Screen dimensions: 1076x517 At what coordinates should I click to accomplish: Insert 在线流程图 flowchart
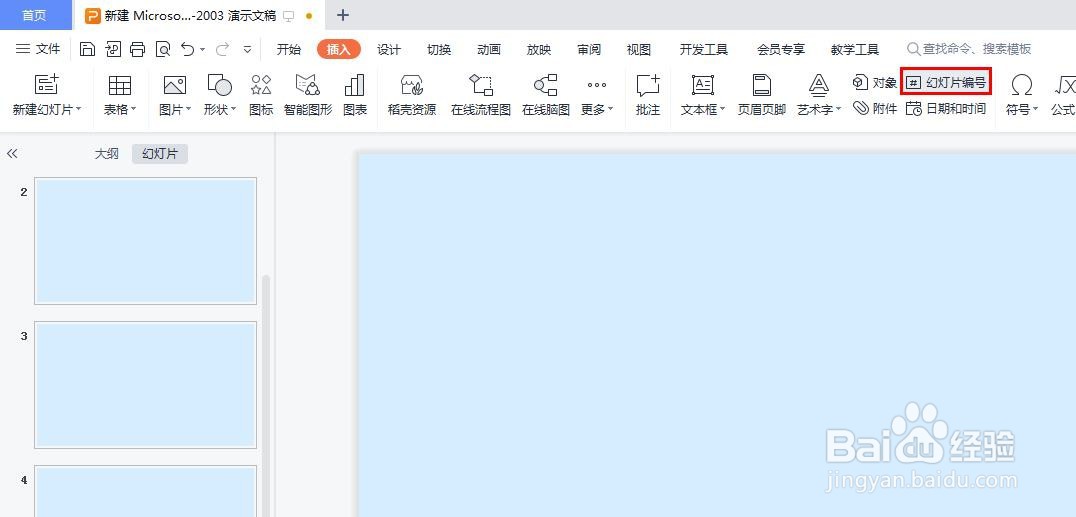(x=481, y=95)
